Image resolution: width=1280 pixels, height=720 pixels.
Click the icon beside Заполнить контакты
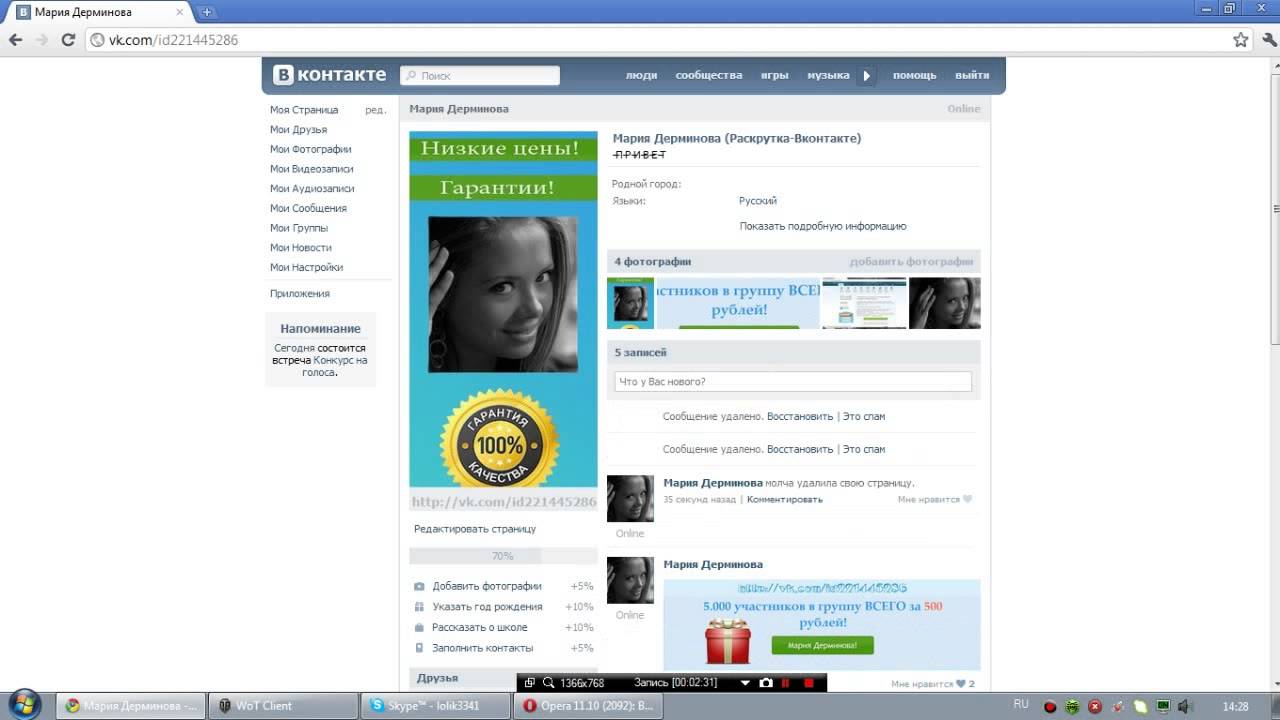click(419, 648)
